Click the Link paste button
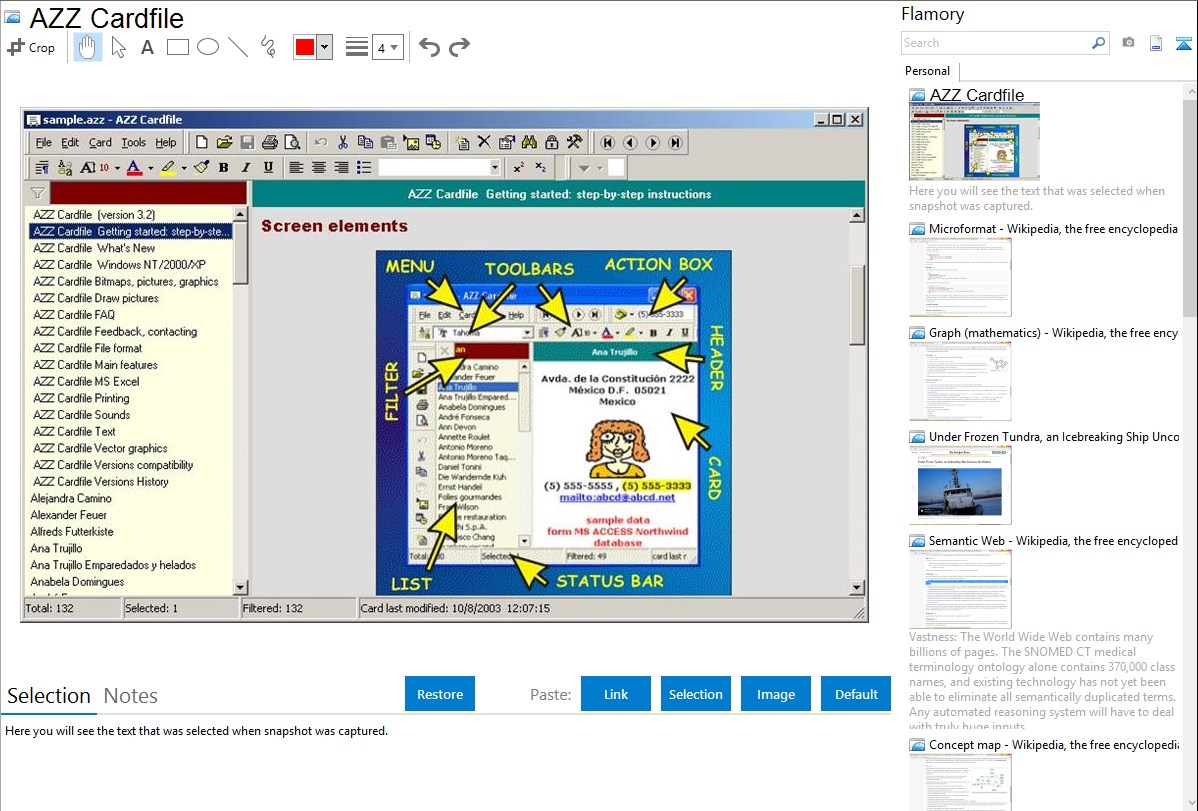Screen dimensions: 1198x811 616,694
